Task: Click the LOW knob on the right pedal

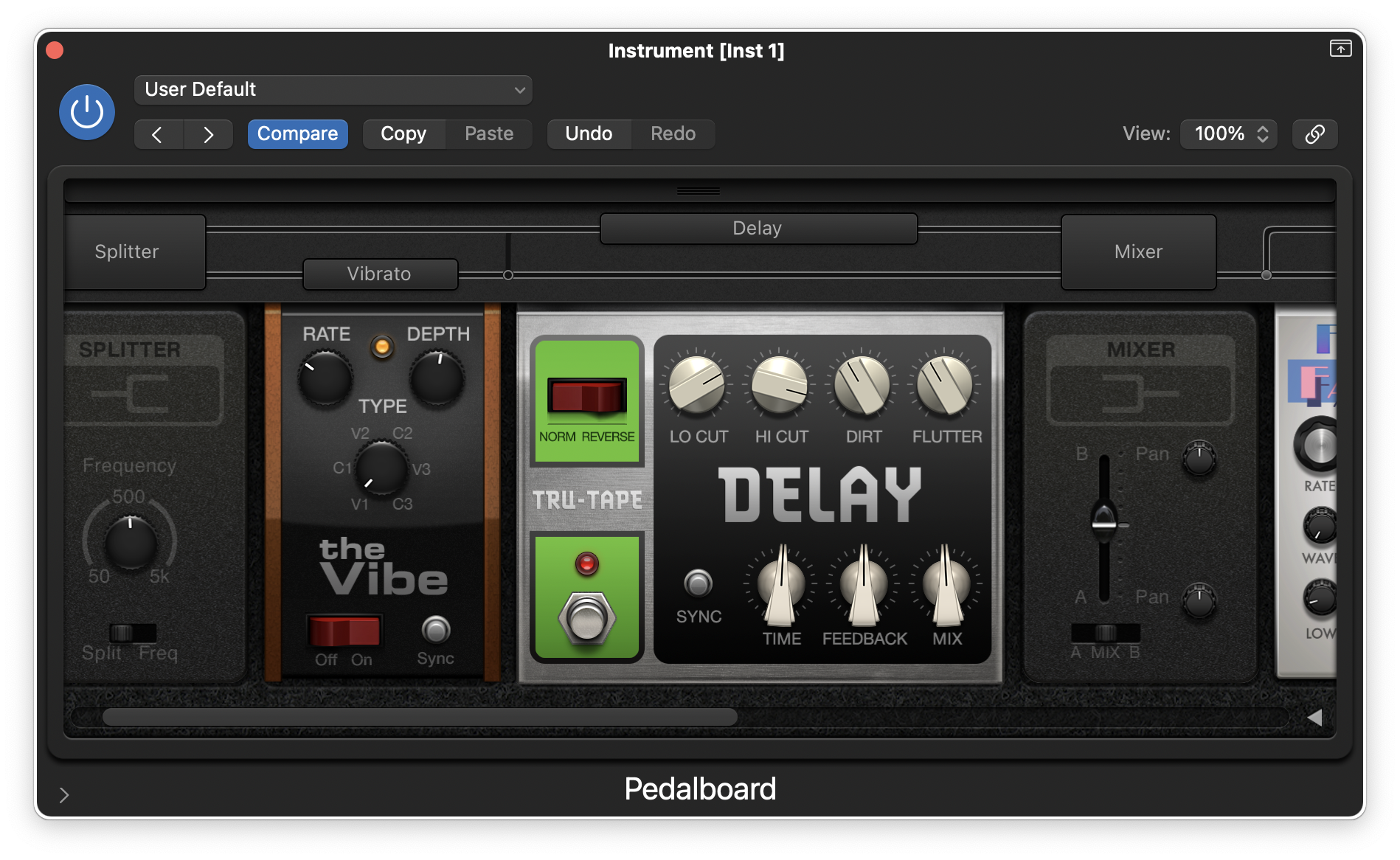Action: click(1320, 598)
